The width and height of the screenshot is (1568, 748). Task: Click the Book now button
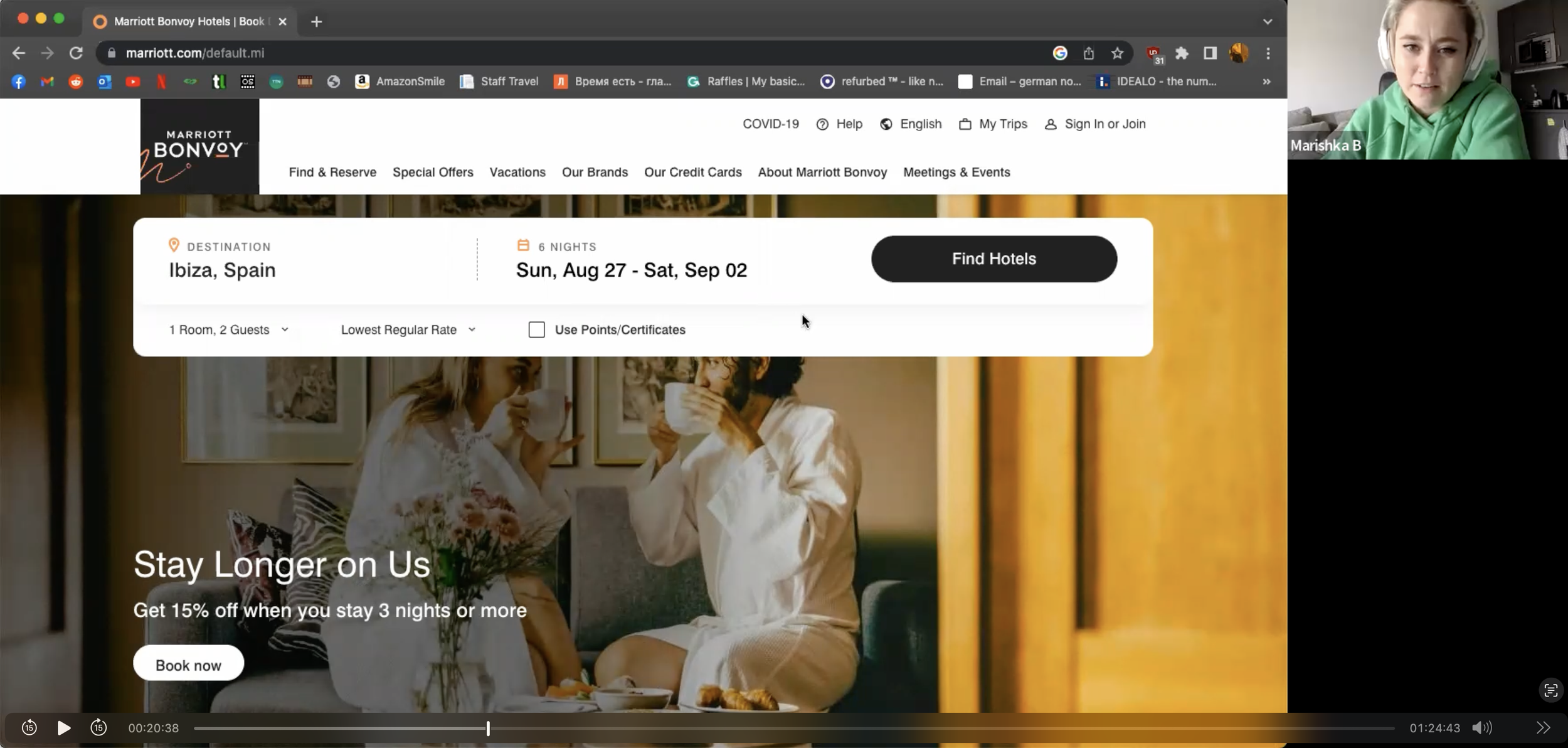click(188, 665)
